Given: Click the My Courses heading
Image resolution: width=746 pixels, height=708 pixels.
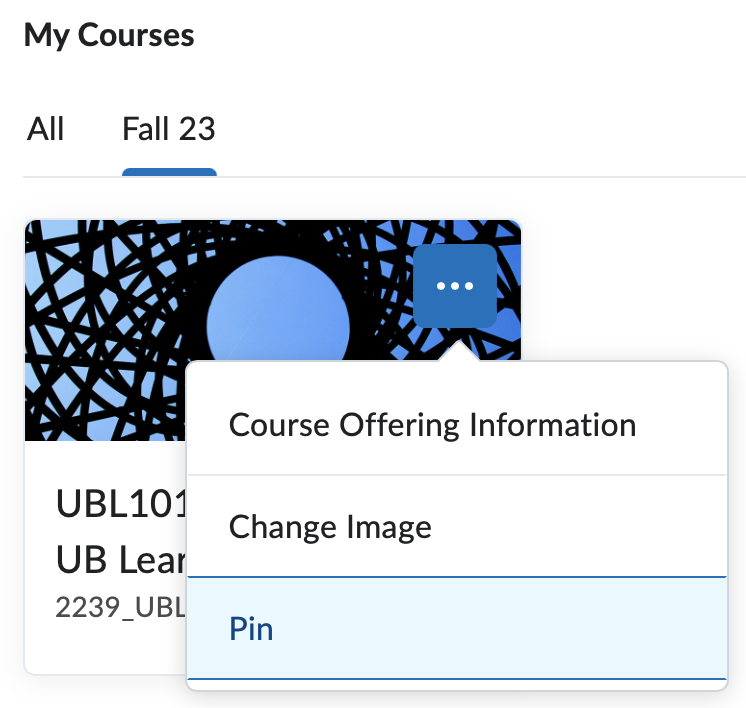Looking at the screenshot, I should (x=109, y=36).
